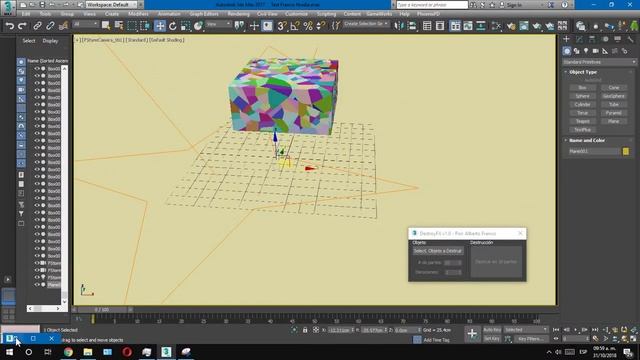The height and width of the screenshot is (360, 640).
Task: Click the Go to Start playback button
Action: click(556, 330)
